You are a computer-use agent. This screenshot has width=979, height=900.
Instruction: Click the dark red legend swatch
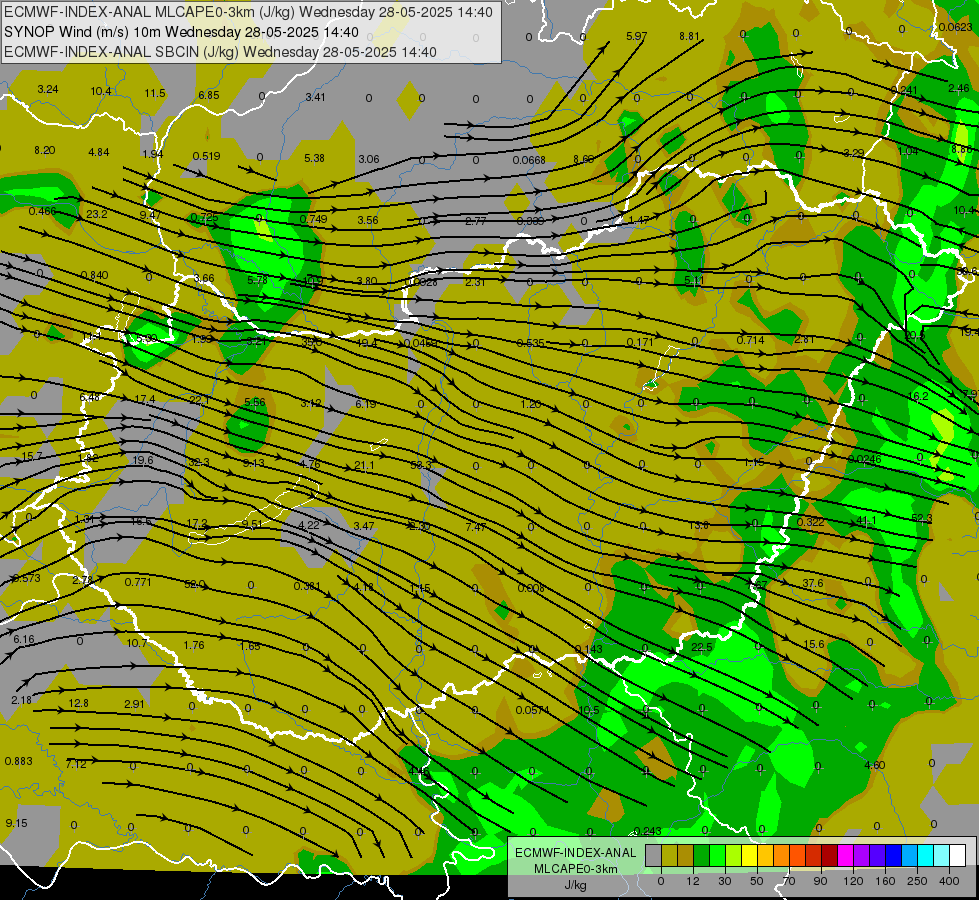coord(830,855)
